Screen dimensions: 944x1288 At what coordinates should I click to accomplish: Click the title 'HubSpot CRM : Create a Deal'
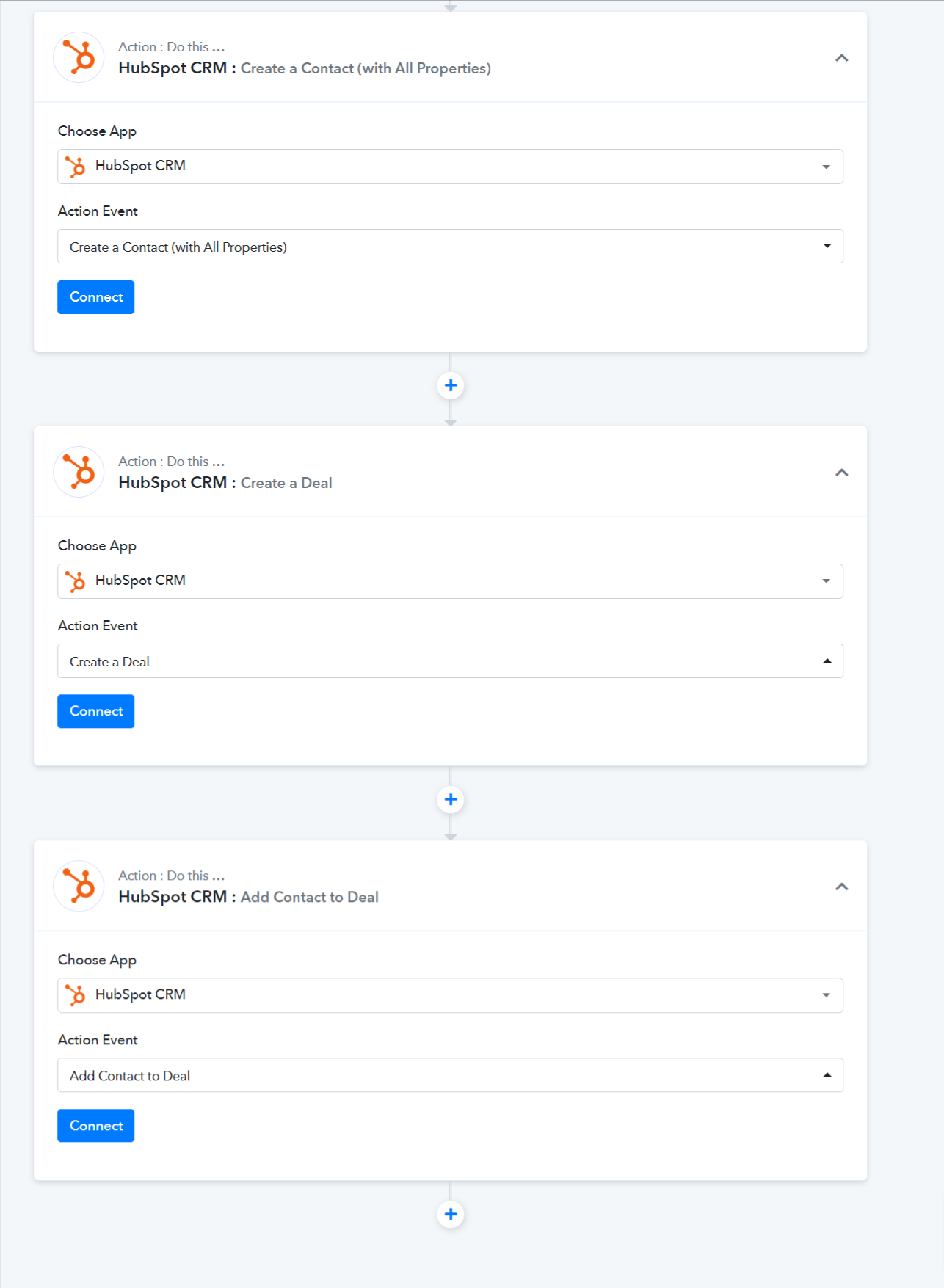225,483
